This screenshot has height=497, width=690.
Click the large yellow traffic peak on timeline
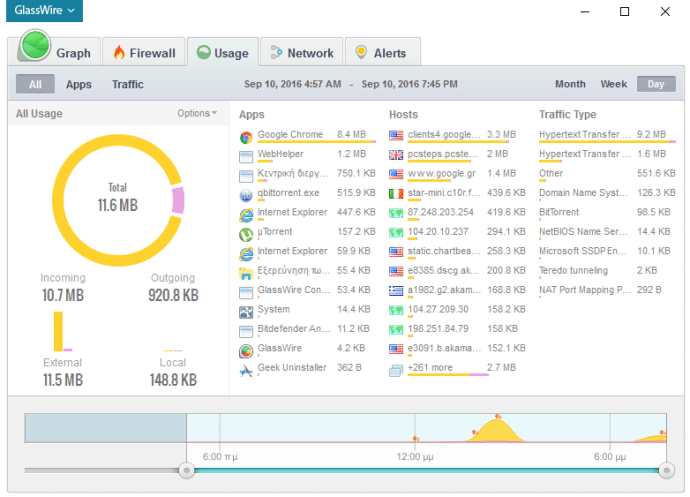497,431
